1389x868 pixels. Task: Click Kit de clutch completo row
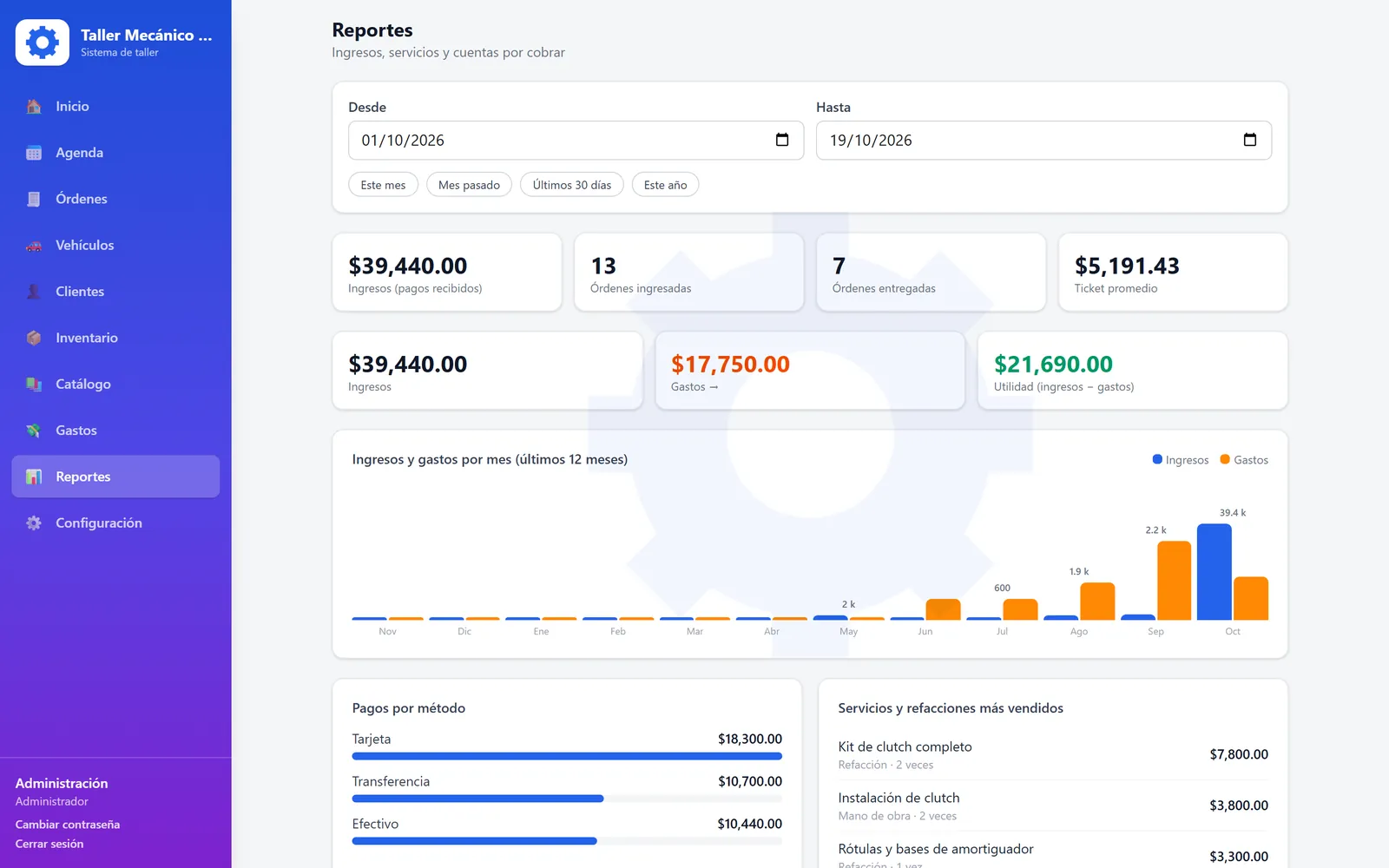click(1053, 754)
